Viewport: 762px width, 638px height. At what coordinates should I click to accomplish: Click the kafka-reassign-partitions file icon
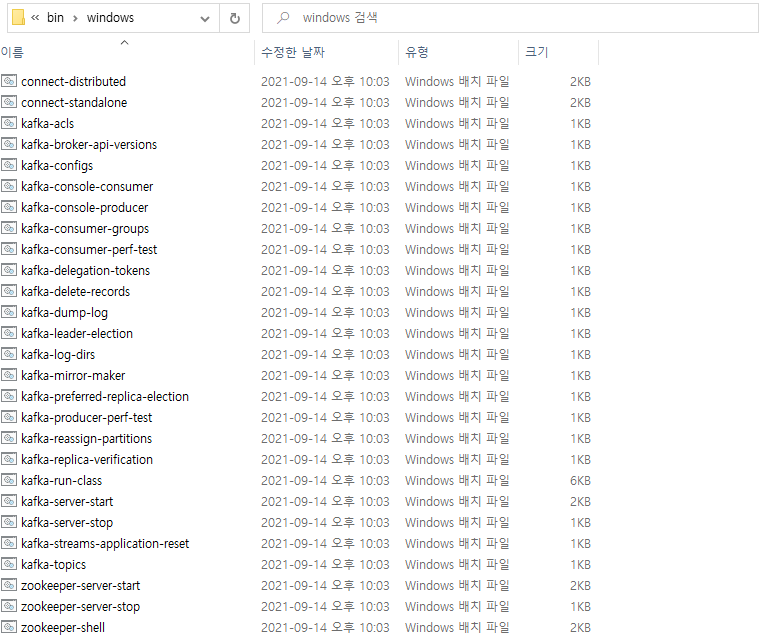[9, 438]
